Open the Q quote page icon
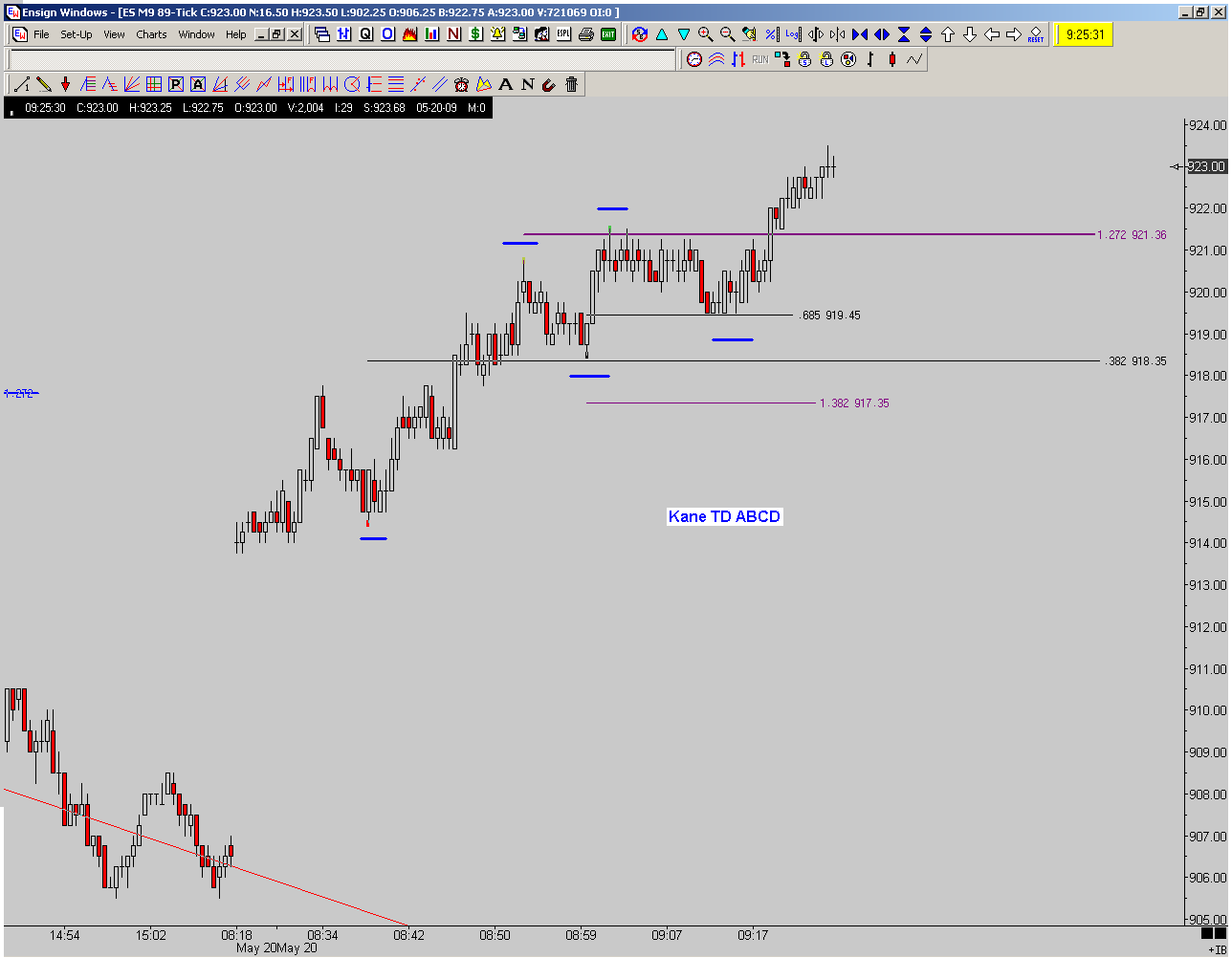This screenshot has height=958, width=1232. (366, 34)
